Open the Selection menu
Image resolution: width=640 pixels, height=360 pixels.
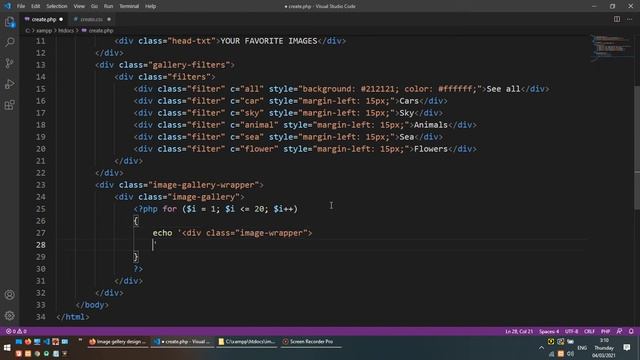(57, 6)
